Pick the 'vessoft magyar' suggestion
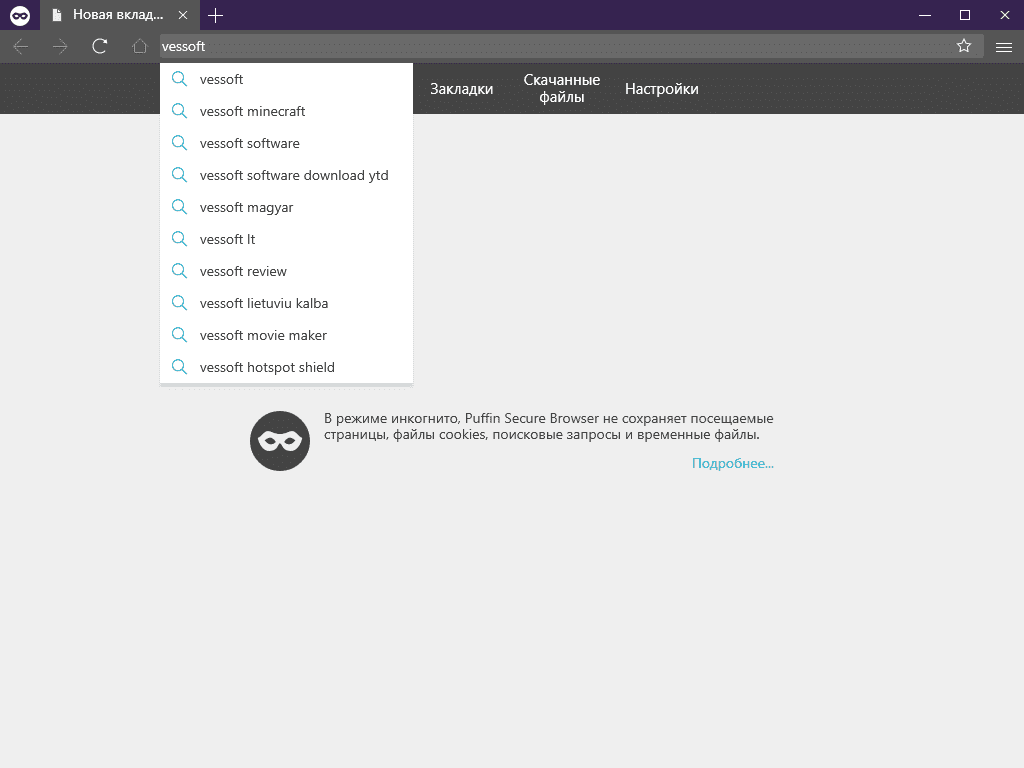The image size is (1024, 768). click(x=286, y=207)
